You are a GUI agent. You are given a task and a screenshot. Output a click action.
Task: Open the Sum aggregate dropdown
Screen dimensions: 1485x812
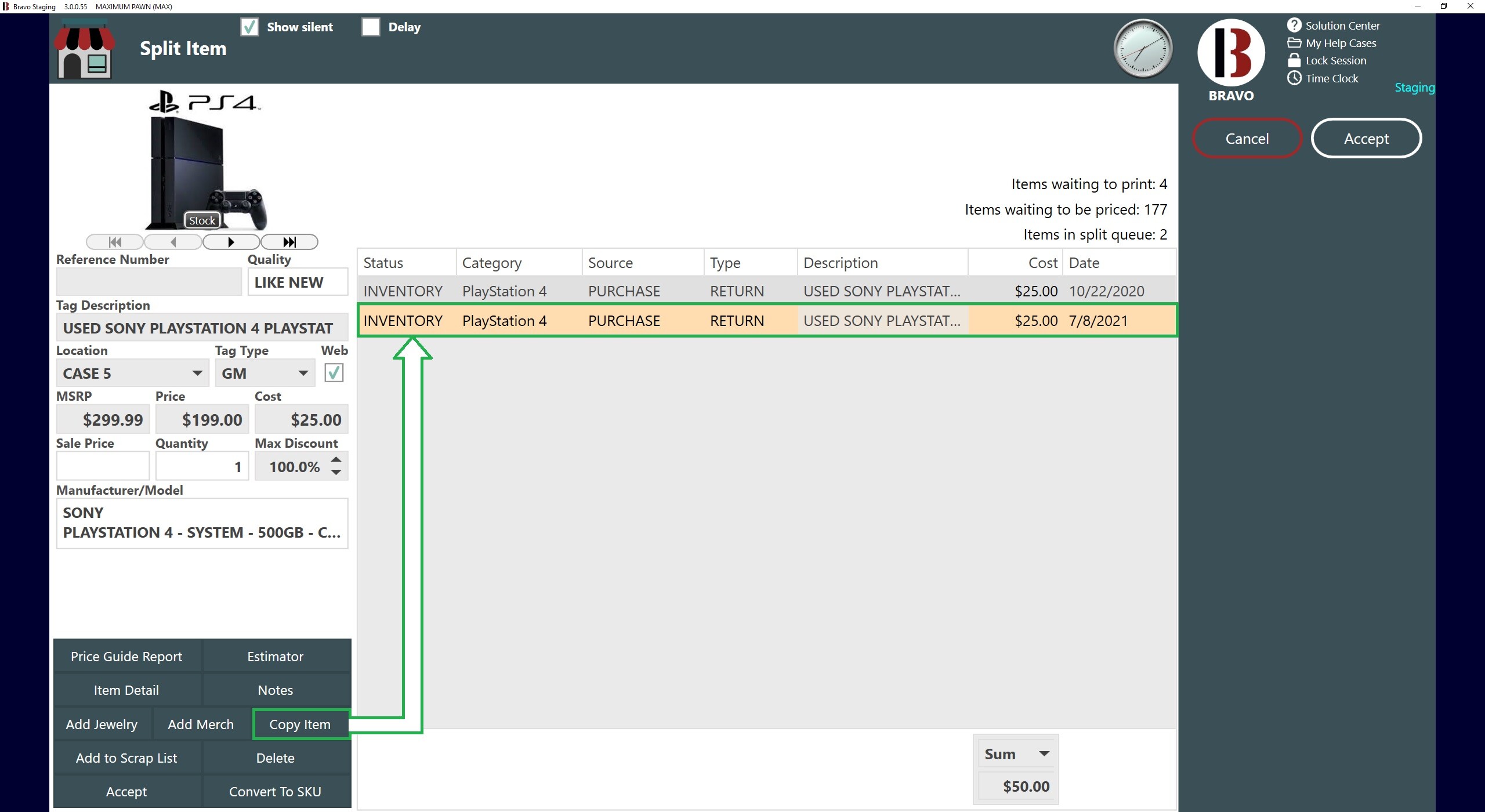click(x=1017, y=754)
